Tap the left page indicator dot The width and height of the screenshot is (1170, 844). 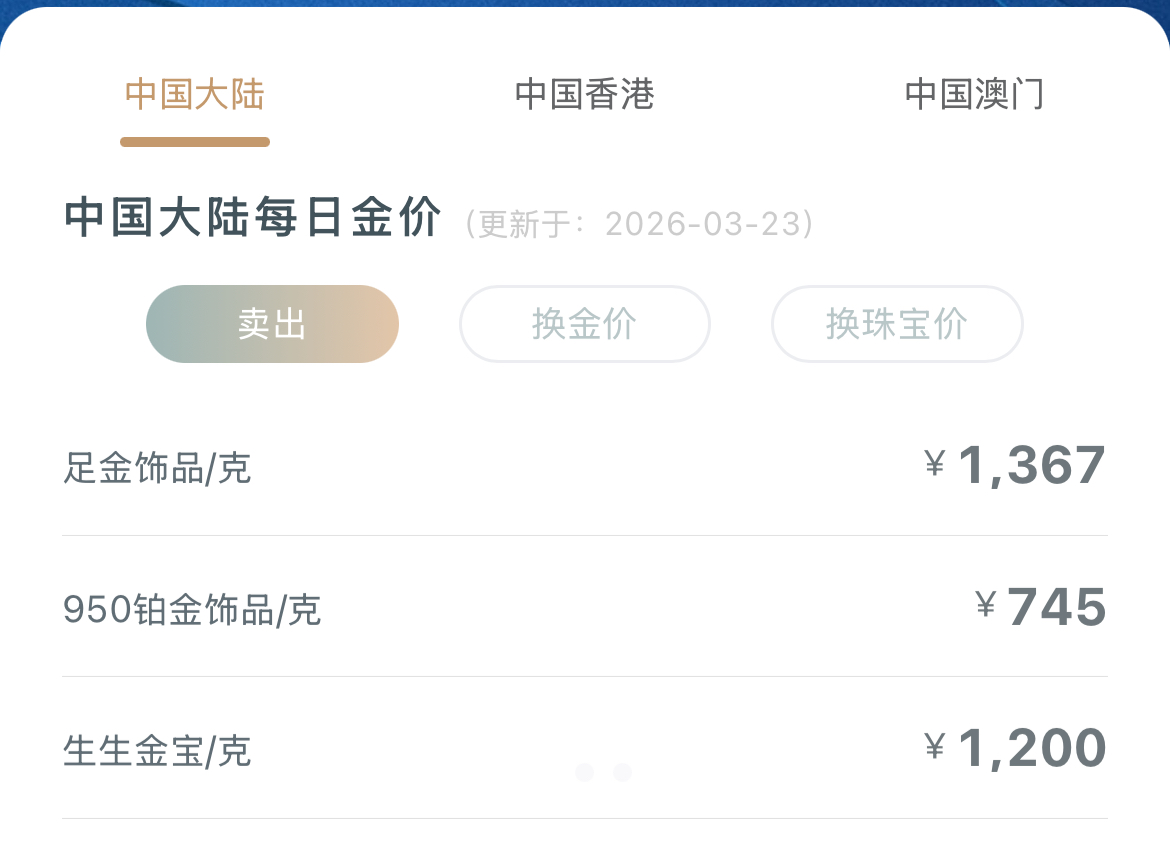tap(585, 772)
